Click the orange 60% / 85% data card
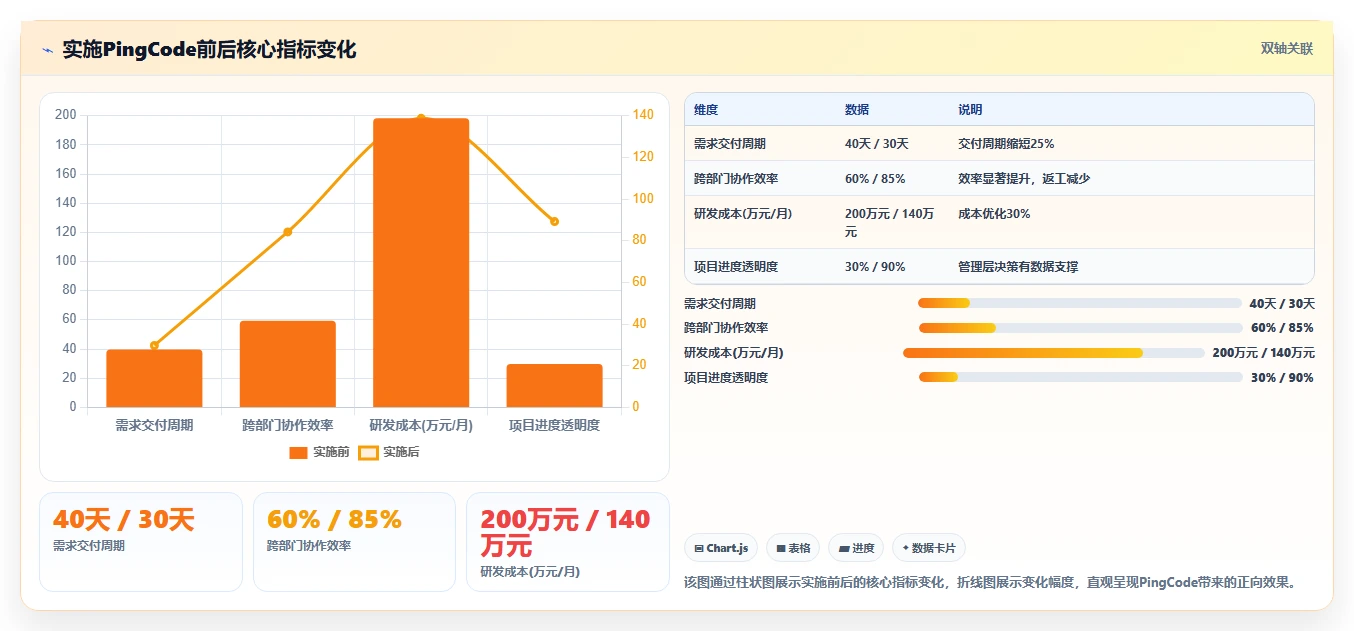This screenshot has width=1354, height=631. coord(354,542)
